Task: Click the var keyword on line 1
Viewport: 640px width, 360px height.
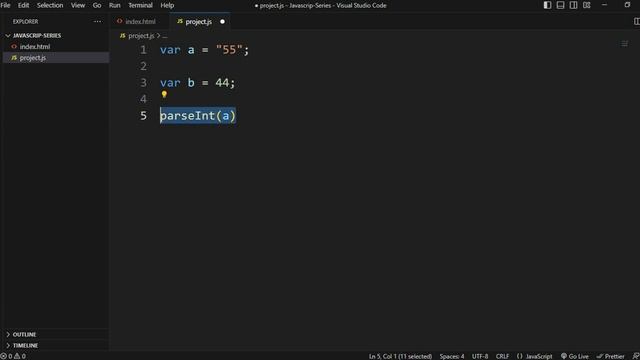Action: (x=170, y=50)
